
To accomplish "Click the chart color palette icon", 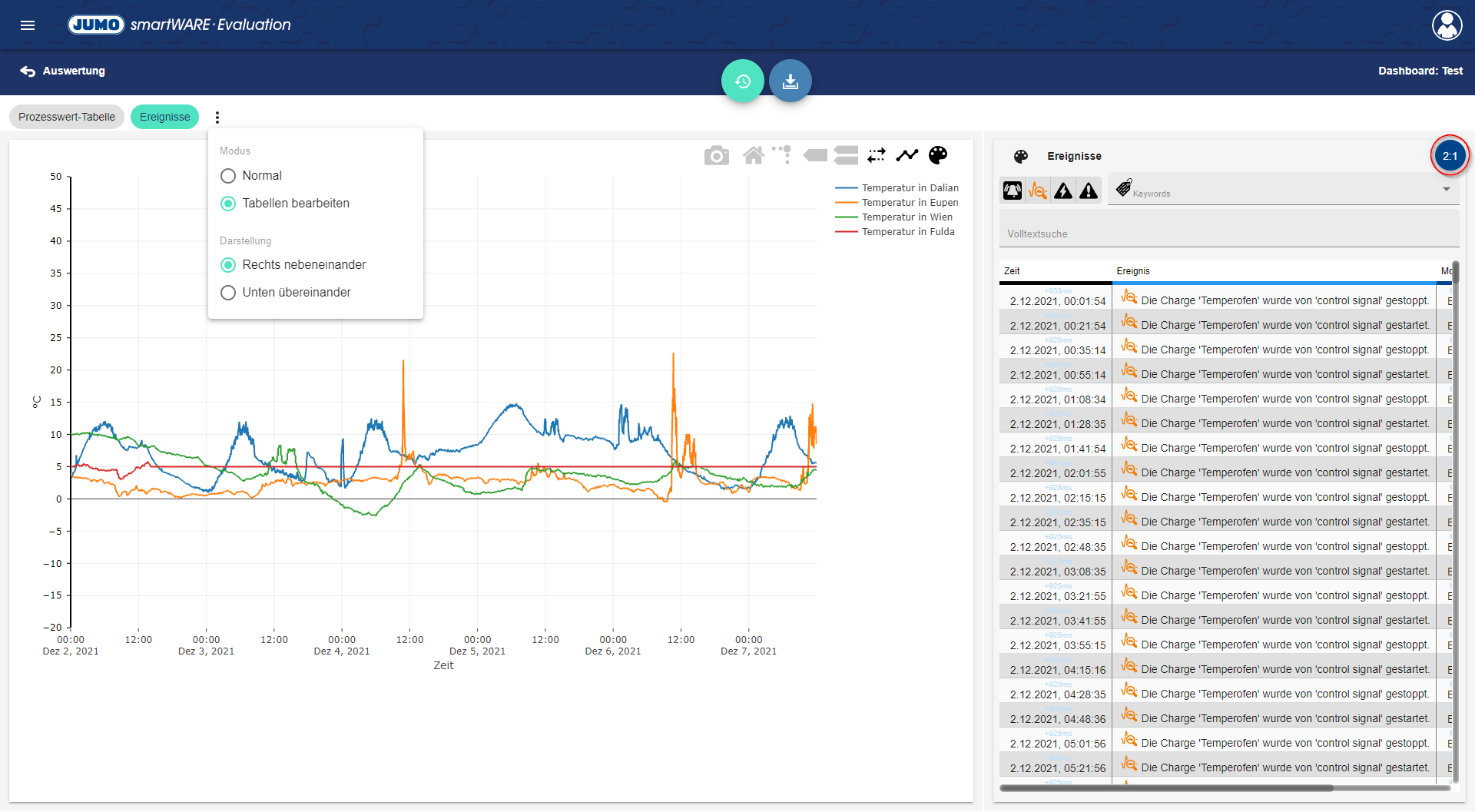I will (938, 156).
